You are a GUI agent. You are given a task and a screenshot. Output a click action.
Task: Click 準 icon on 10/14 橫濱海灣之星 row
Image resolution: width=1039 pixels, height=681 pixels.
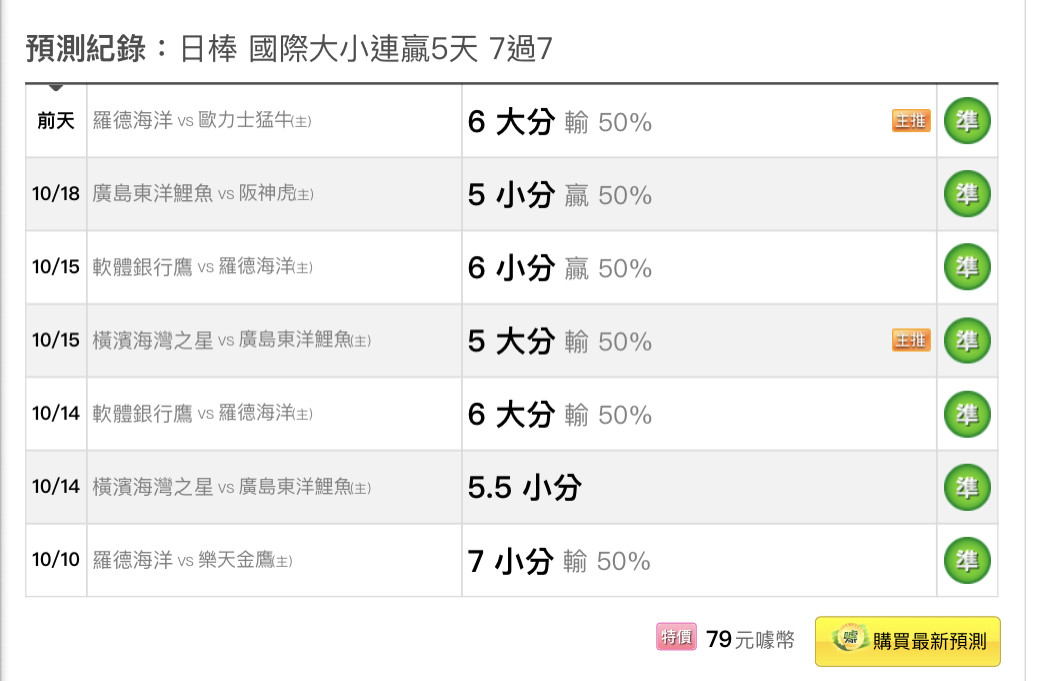pos(967,488)
